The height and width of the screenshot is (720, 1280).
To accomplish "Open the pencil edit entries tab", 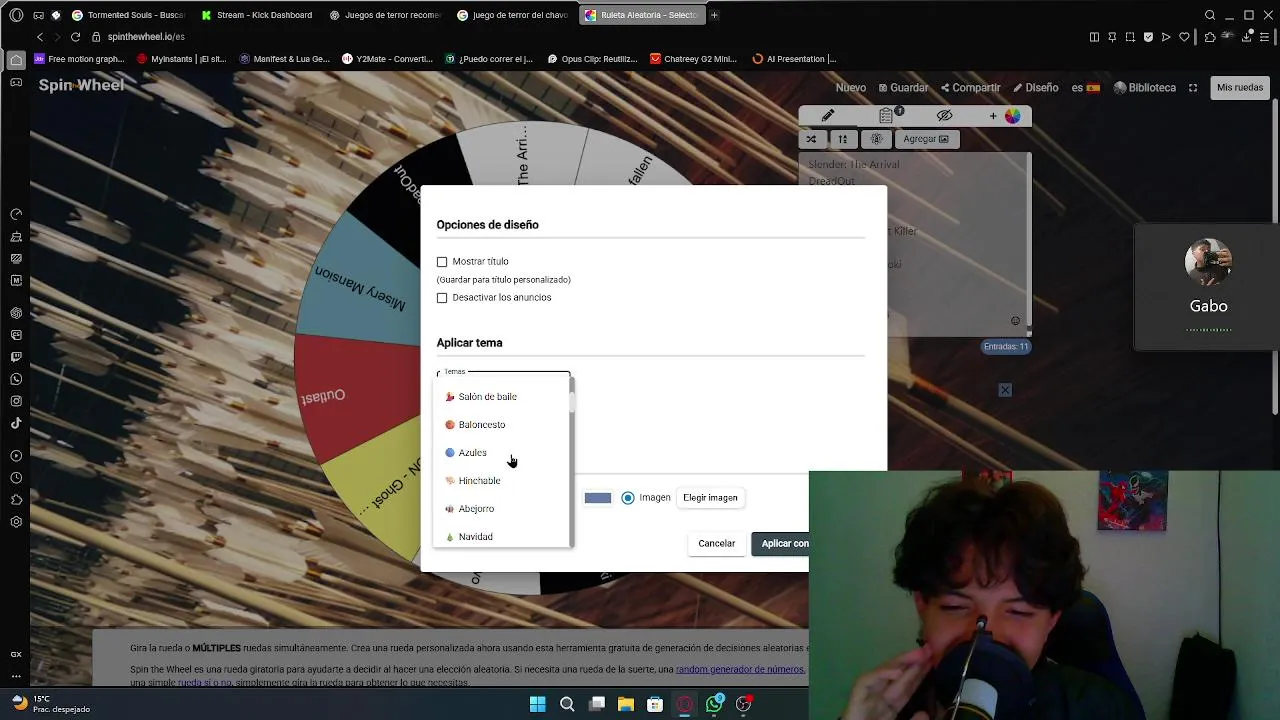I will (828, 116).
